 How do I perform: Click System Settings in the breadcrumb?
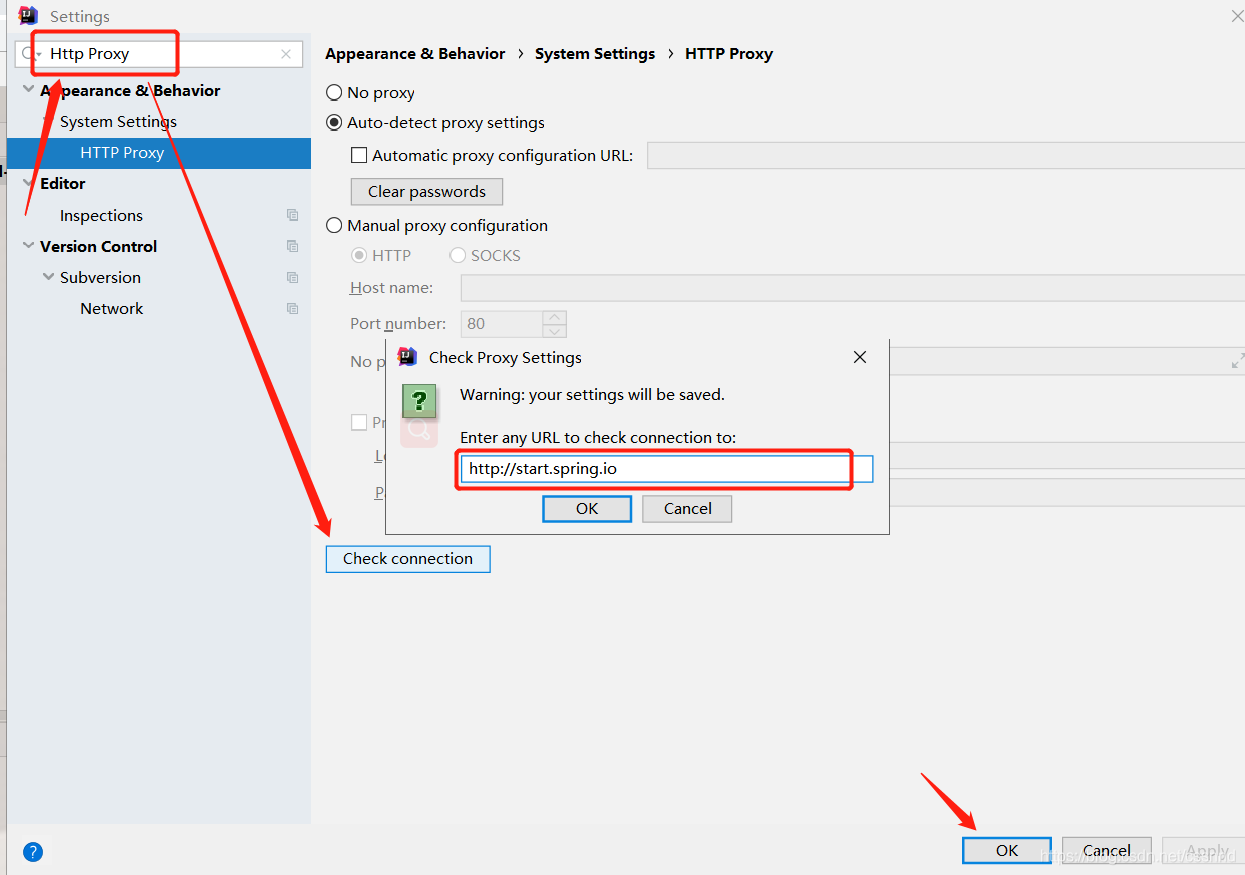coord(595,54)
